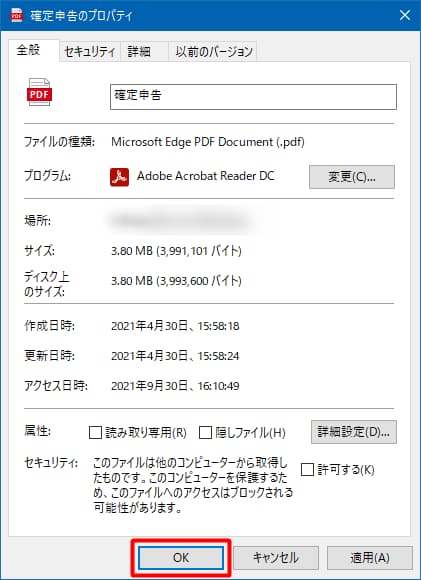
Task: Toggle the 隠しファイル(H) checkbox
Action: pyautogui.click(x=205, y=432)
